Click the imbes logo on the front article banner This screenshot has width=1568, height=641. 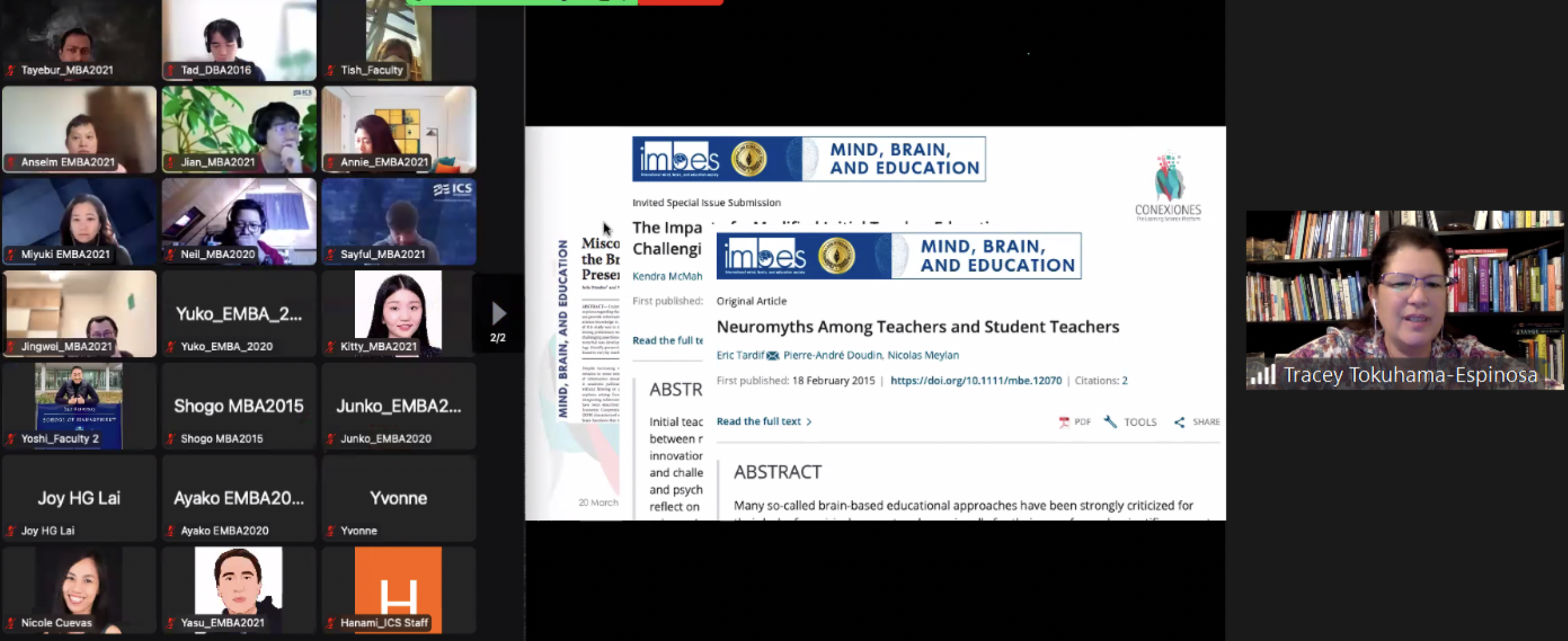click(764, 257)
